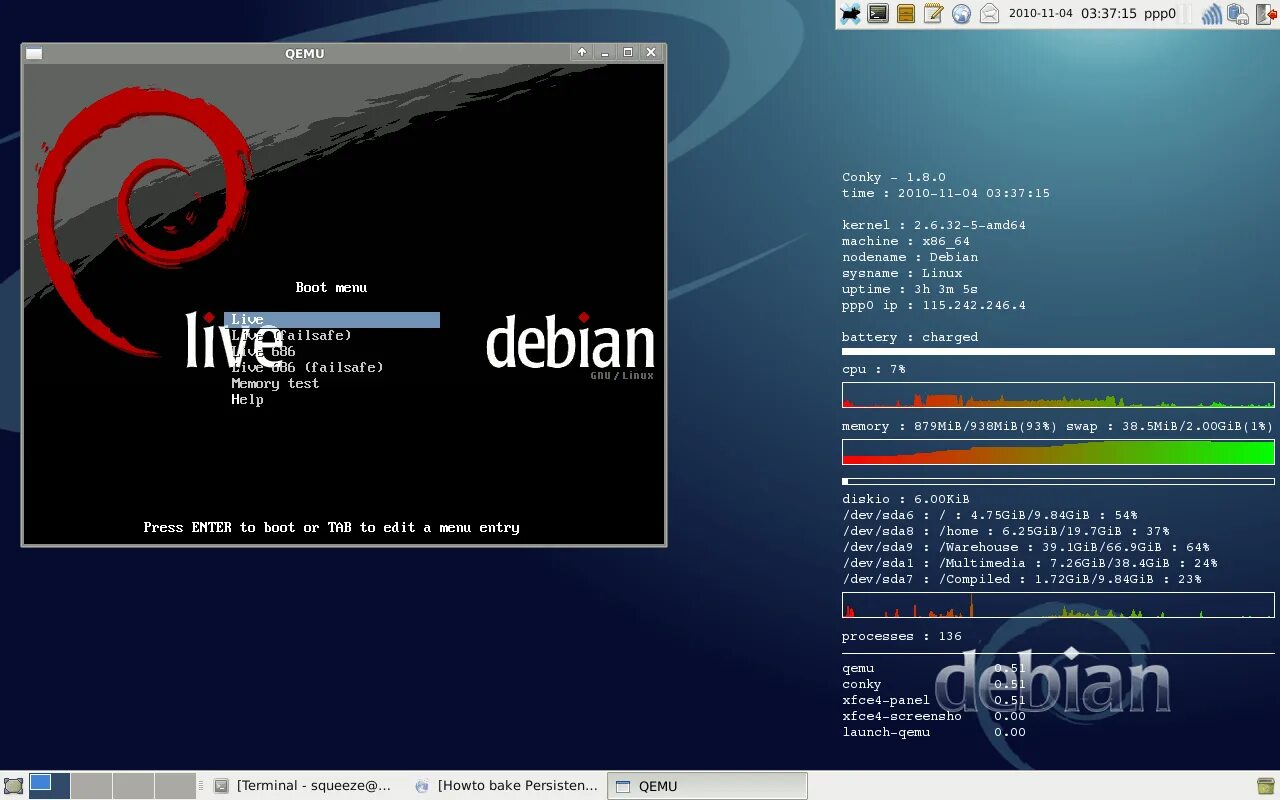Activate the QEMU taskbar button

pyautogui.click(x=707, y=786)
